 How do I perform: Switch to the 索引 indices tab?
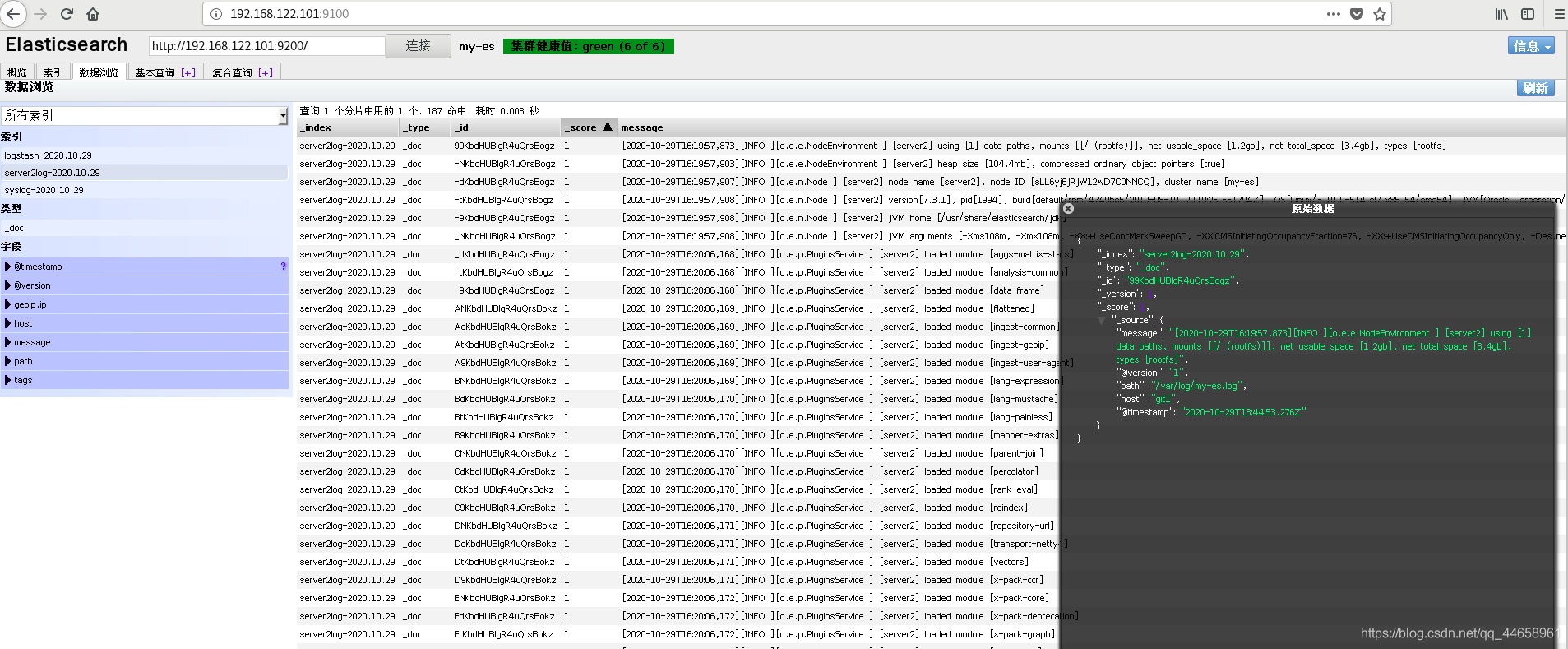pyautogui.click(x=53, y=72)
